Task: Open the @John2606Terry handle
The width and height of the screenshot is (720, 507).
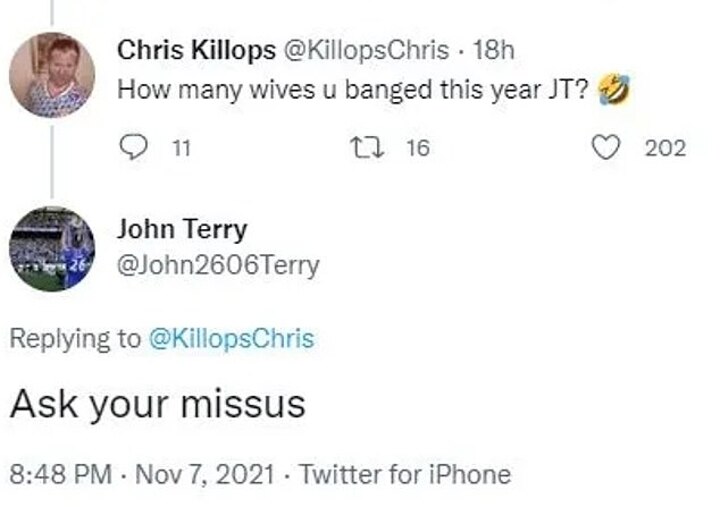Action: (x=218, y=265)
